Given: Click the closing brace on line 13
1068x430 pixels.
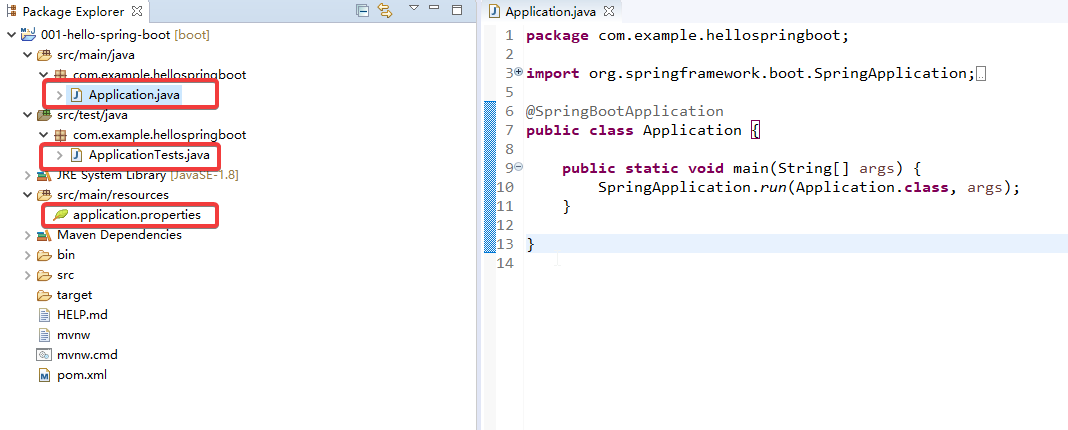Looking at the screenshot, I should click(x=531, y=245).
